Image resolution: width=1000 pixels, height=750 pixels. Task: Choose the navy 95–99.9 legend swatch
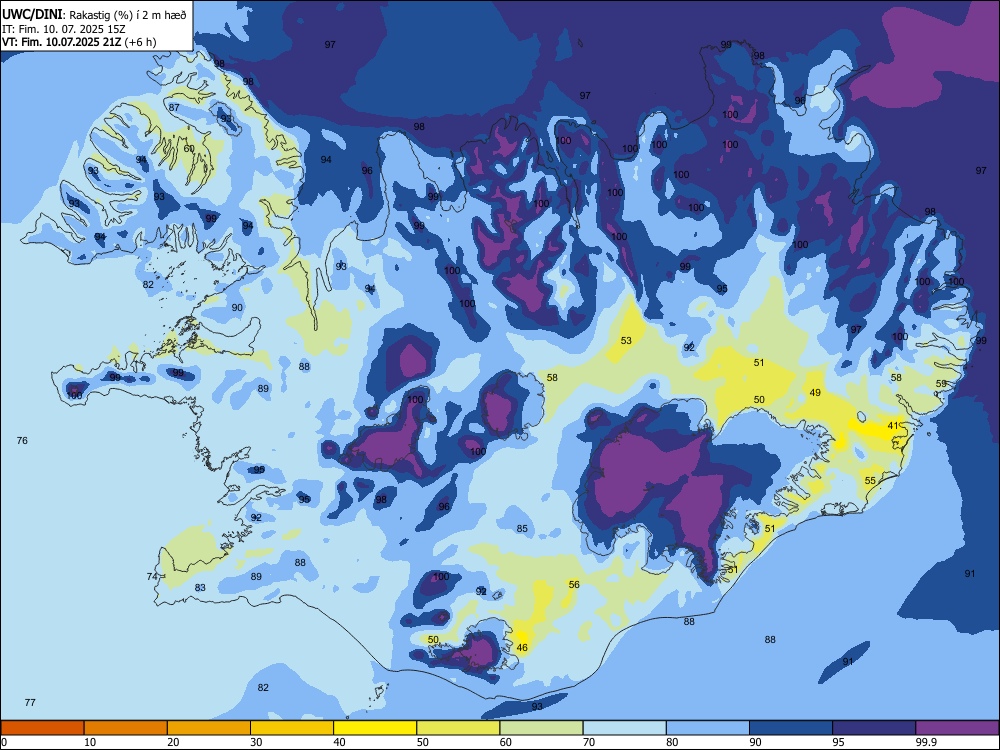point(874,728)
